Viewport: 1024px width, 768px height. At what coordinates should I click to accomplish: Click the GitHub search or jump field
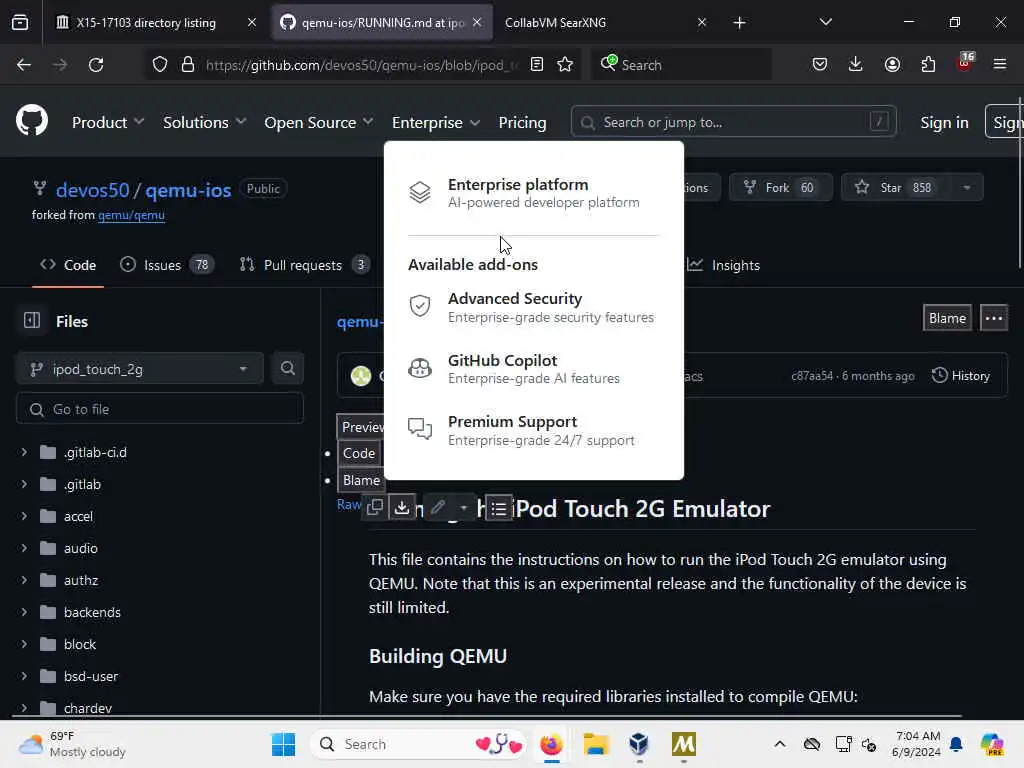[733, 122]
